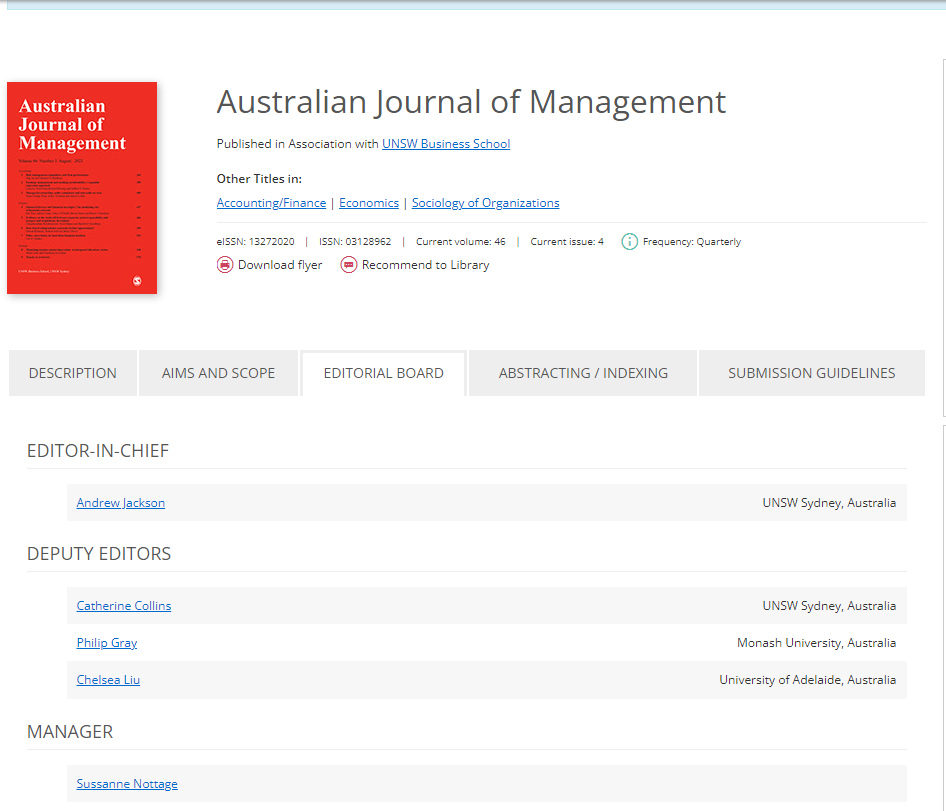This screenshot has height=811, width=946.
Task: Click the Recommend to Library text
Action: pyautogui.click(x=425, y=265)
